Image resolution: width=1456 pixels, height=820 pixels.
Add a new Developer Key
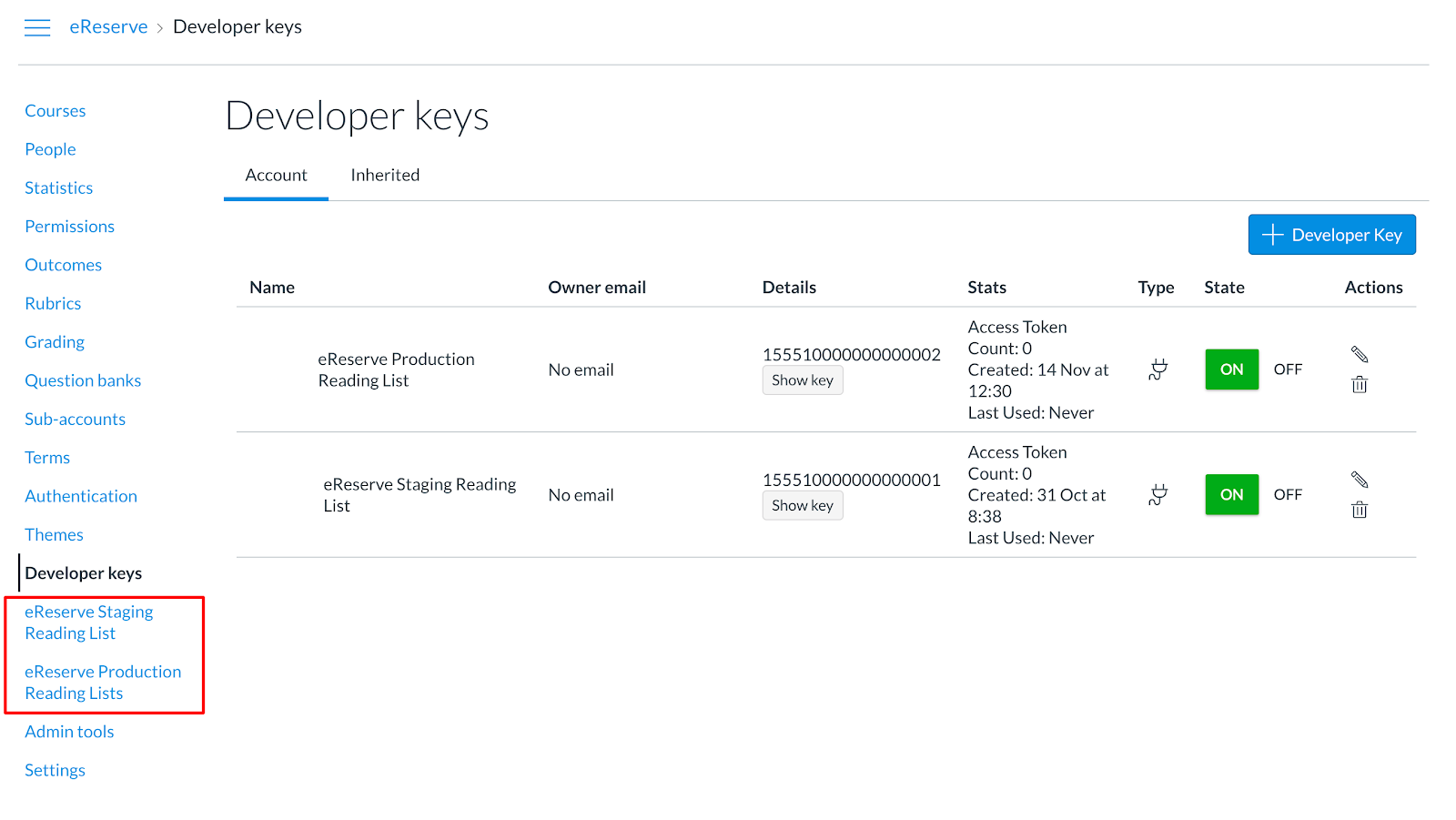(1331, 235)
